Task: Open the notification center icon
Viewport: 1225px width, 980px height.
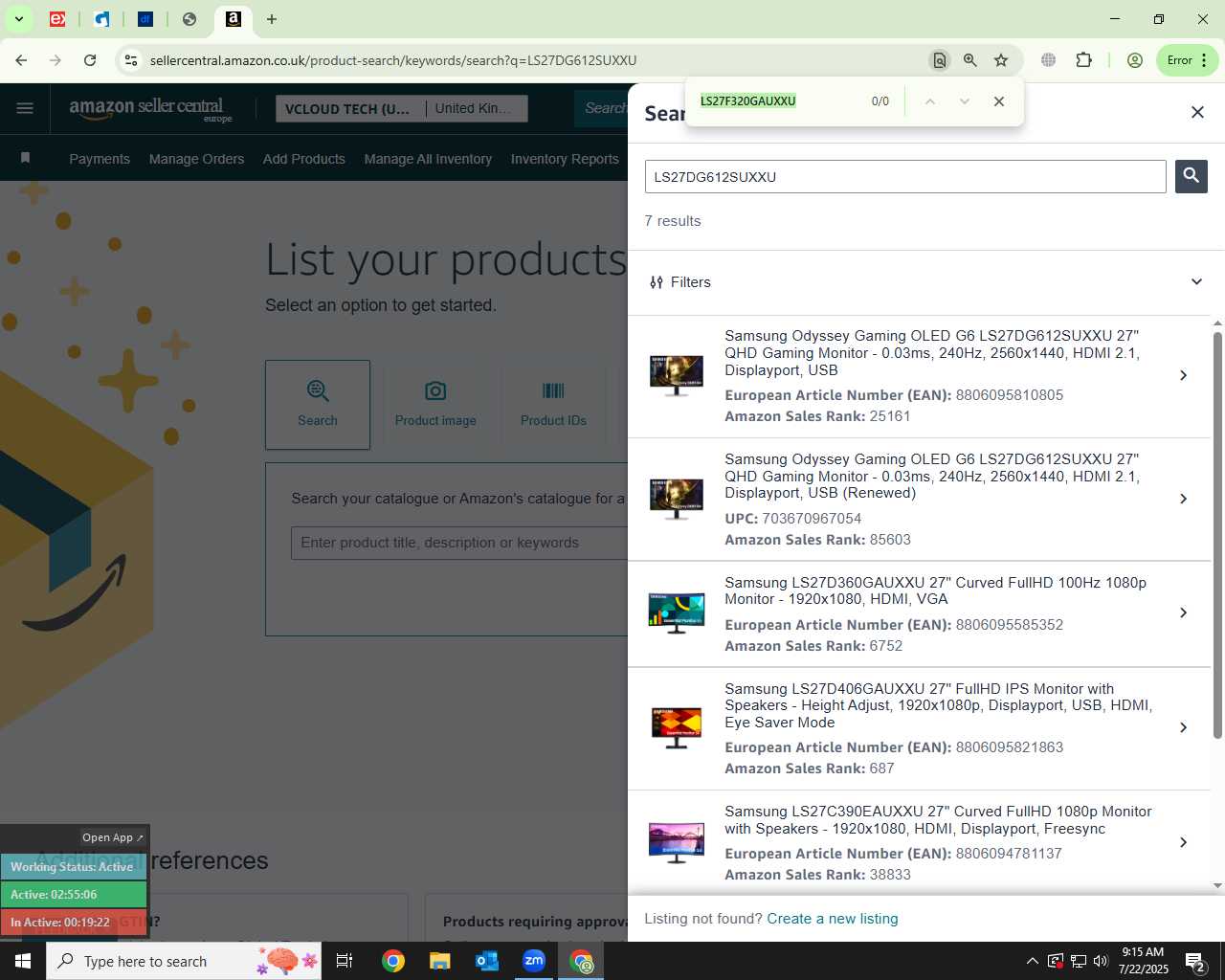Action: pyautogui.click(x=1196, y=961)
